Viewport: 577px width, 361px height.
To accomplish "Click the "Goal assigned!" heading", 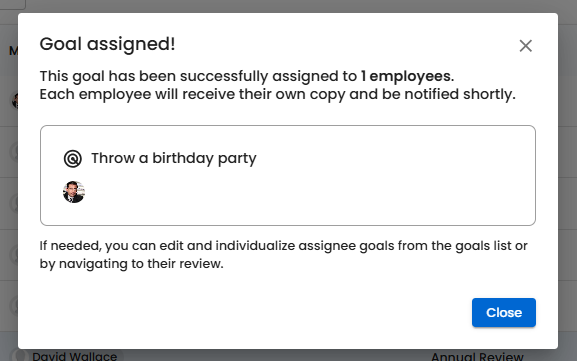I will [x=107, y=44].
